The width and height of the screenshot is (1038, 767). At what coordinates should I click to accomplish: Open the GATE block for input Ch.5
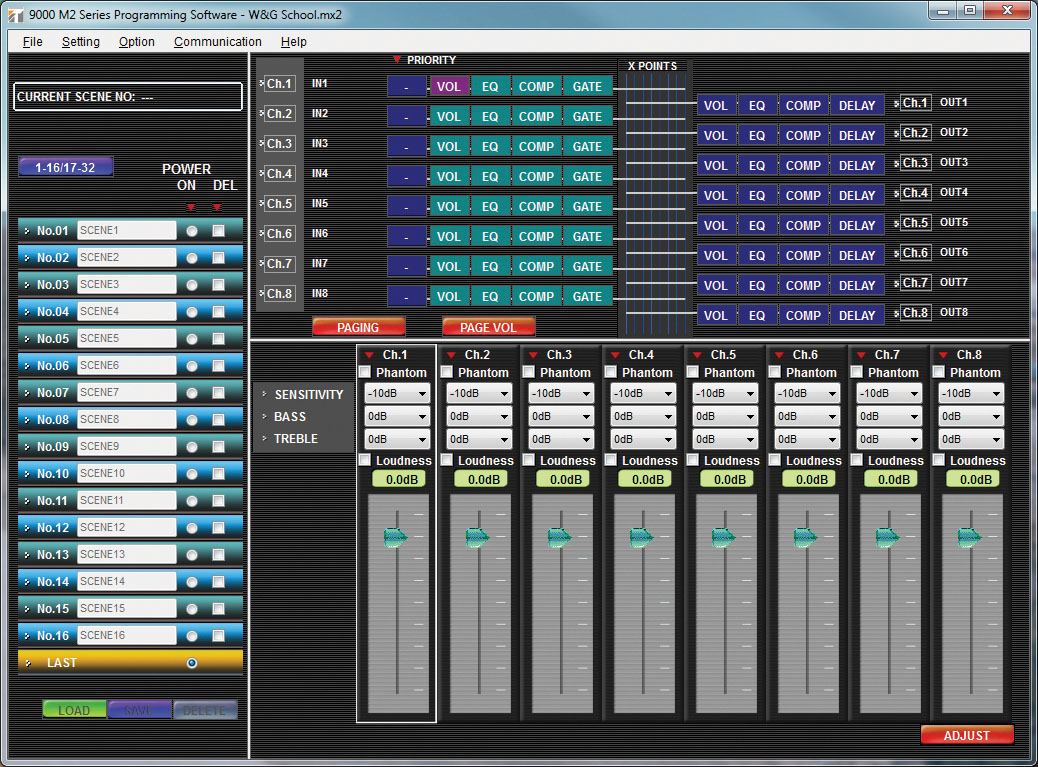[587, 207]
